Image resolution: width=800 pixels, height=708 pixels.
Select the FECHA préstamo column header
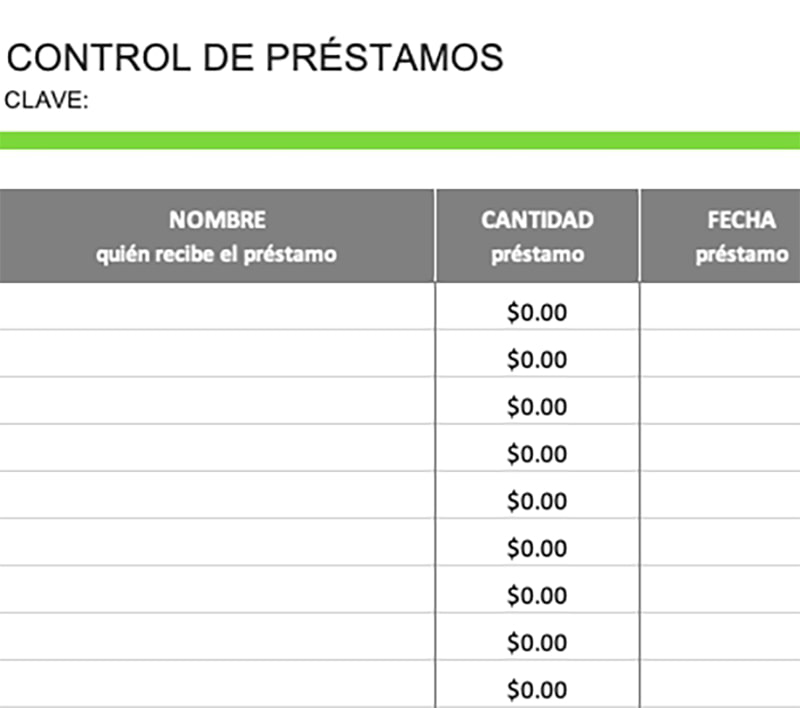click(x=720, y=236)
